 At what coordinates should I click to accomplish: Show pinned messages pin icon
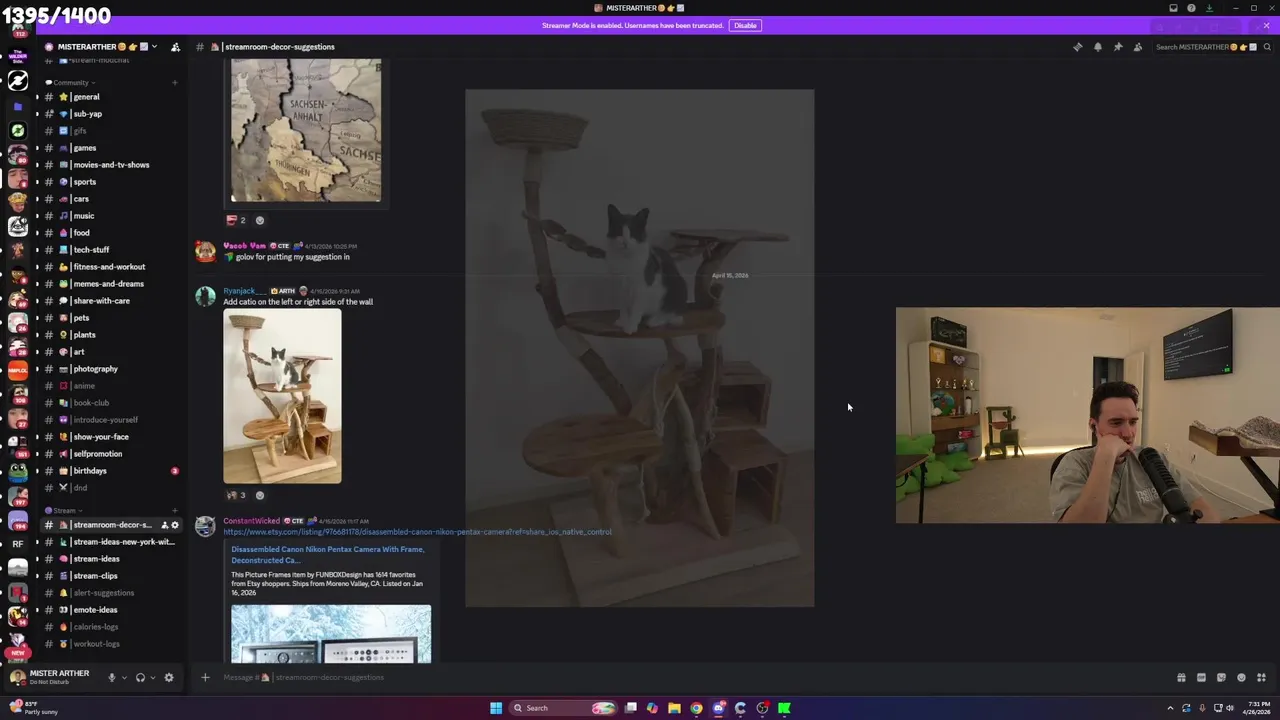pyautogui.click(x=1117, y=47)
